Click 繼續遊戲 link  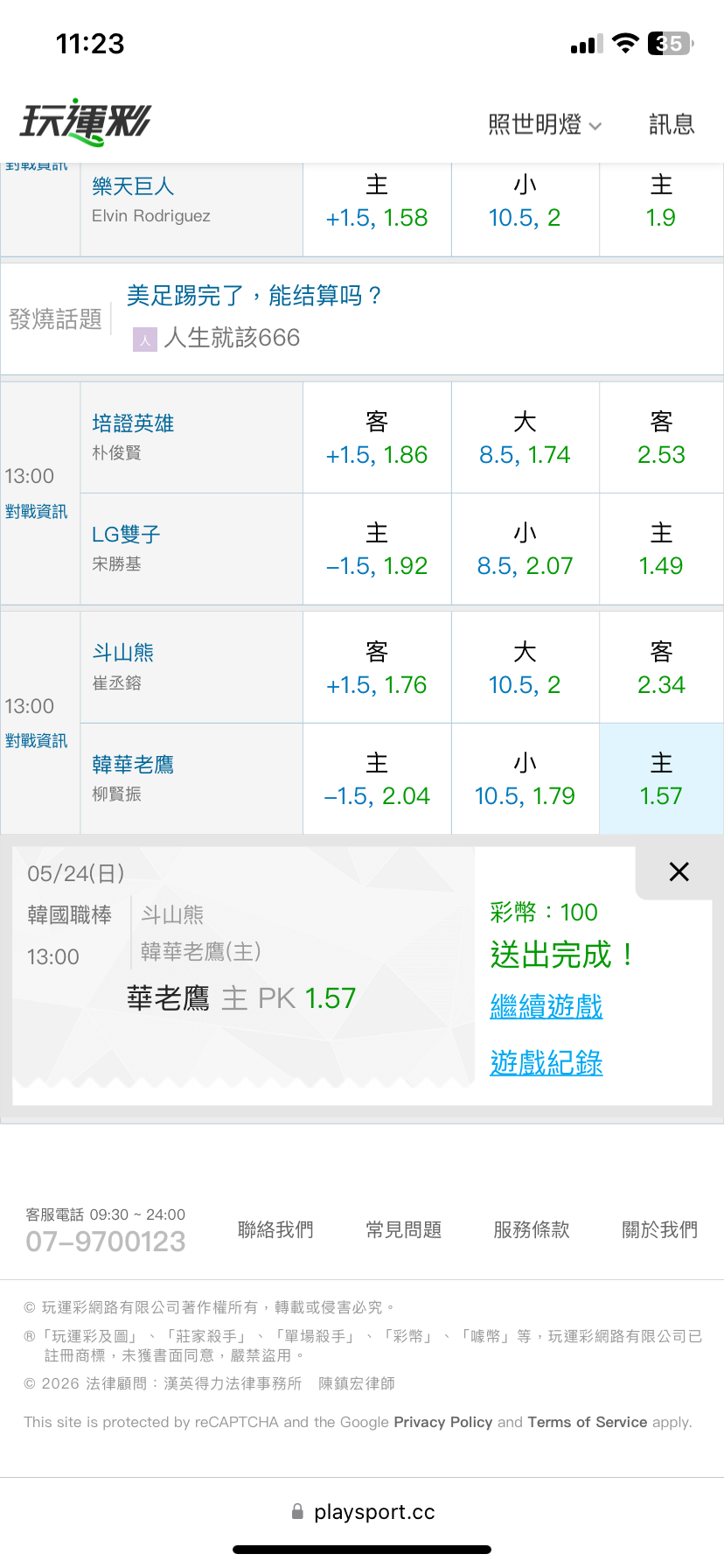pyautogui.click(x=546, y=1006)
